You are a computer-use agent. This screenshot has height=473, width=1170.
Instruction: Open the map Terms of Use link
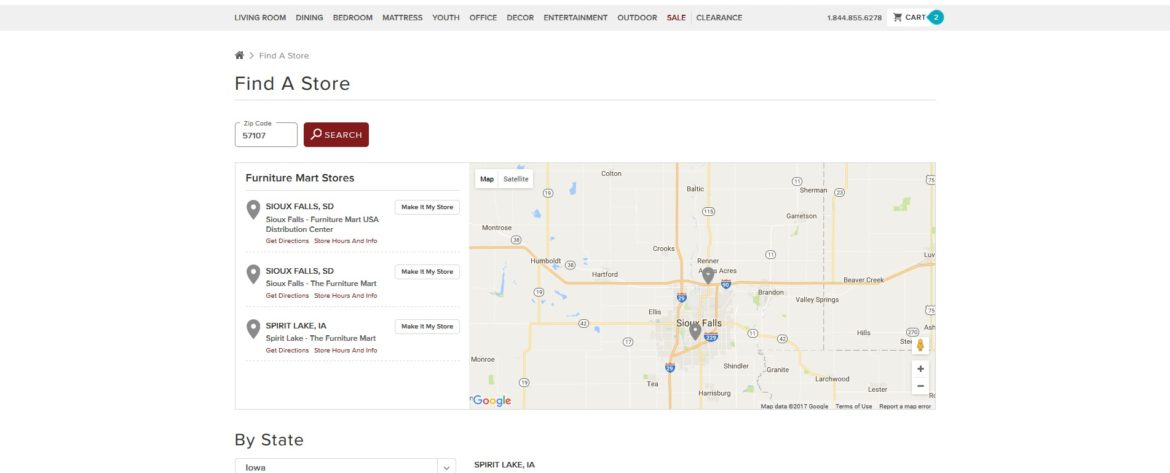pyautogui.click(x=854, y=406)
